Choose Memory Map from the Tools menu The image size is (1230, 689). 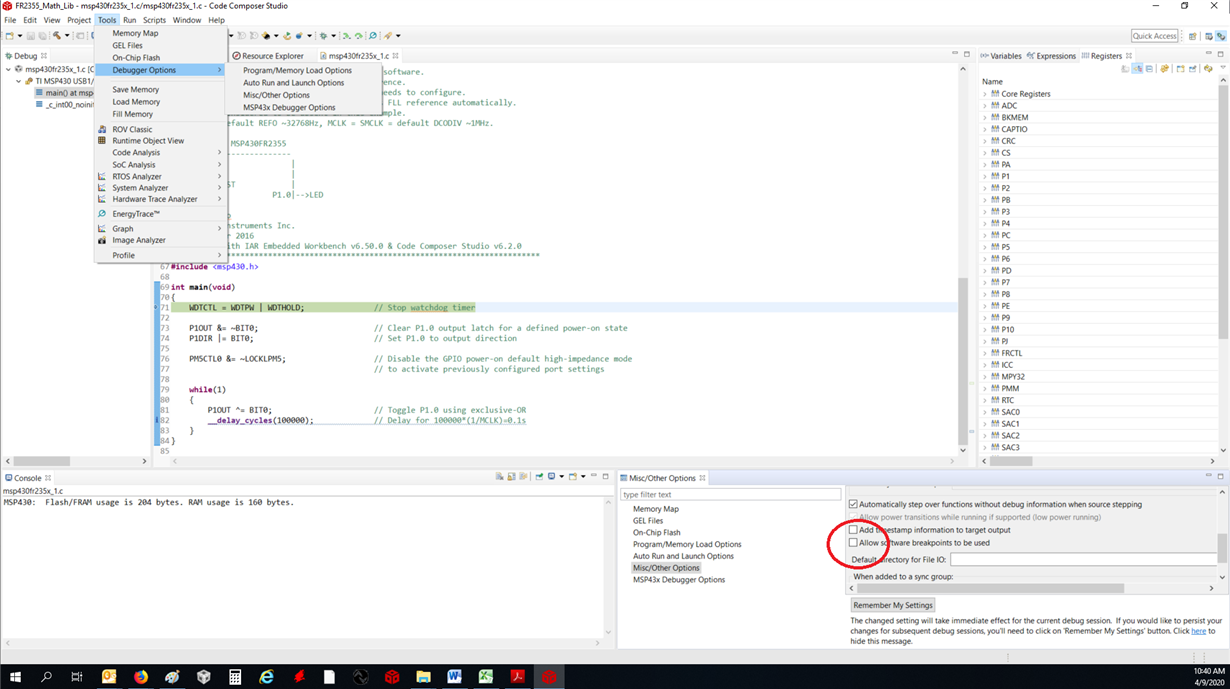coord(160,33)
